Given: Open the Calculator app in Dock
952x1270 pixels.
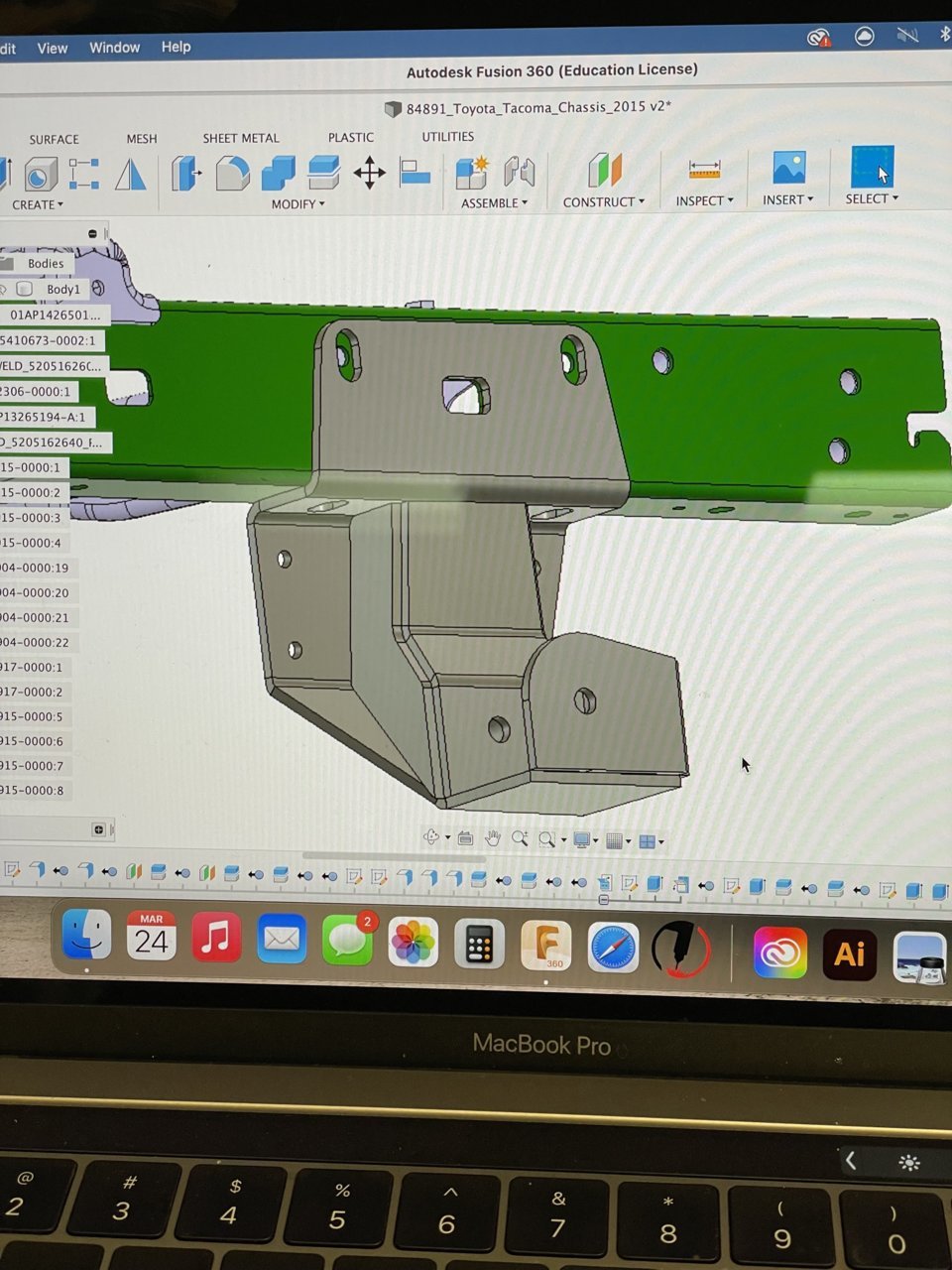Looking at the screenshot, I should tap(480, 944).
